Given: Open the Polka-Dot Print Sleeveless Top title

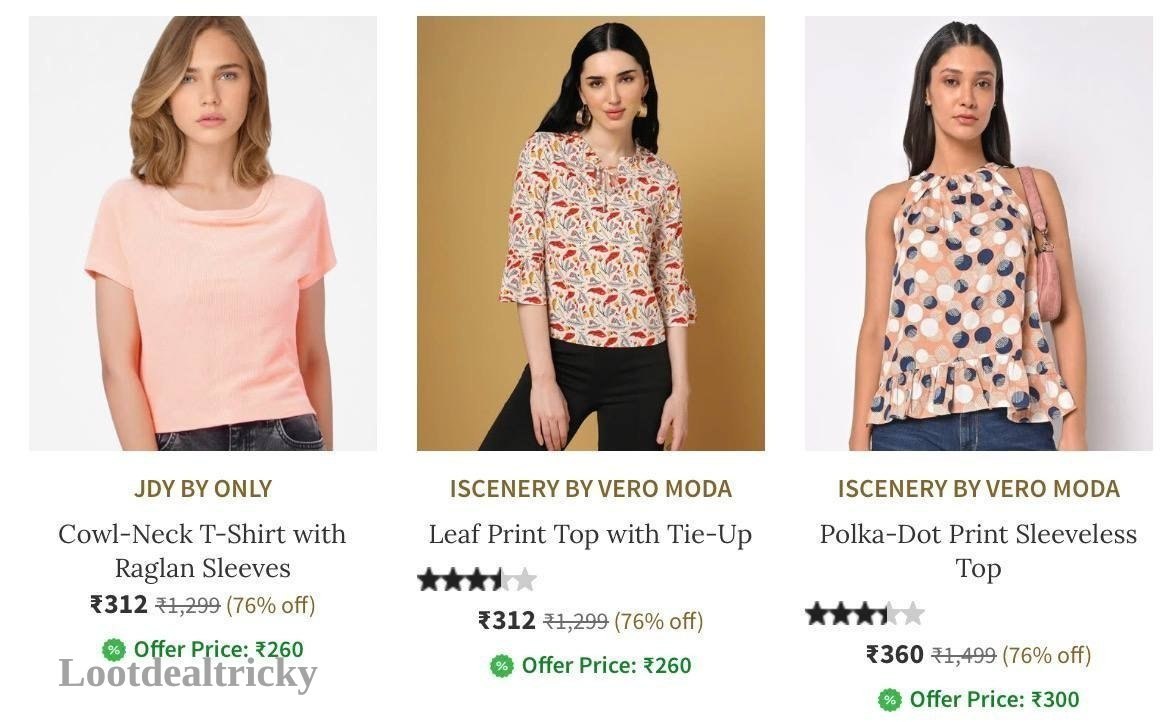Looking at the screenshot, I should [x=979, y=551].
